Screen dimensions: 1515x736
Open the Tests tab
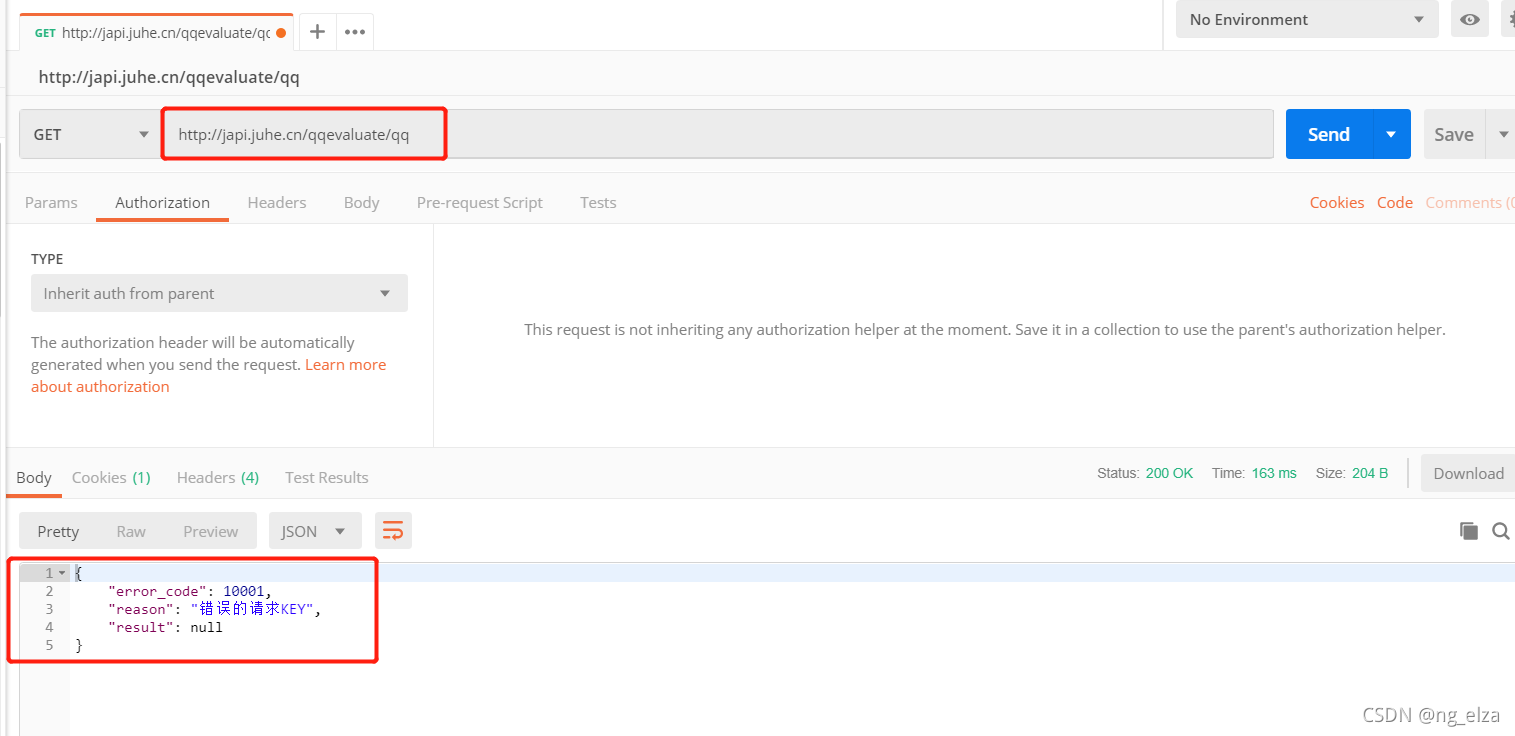598,202
